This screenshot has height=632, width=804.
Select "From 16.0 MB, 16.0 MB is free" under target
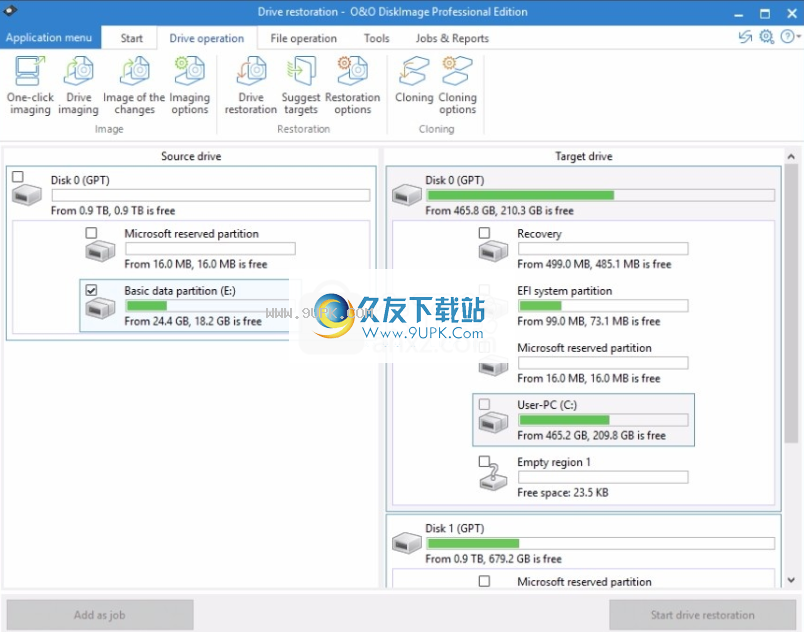[x=589, y=378]
